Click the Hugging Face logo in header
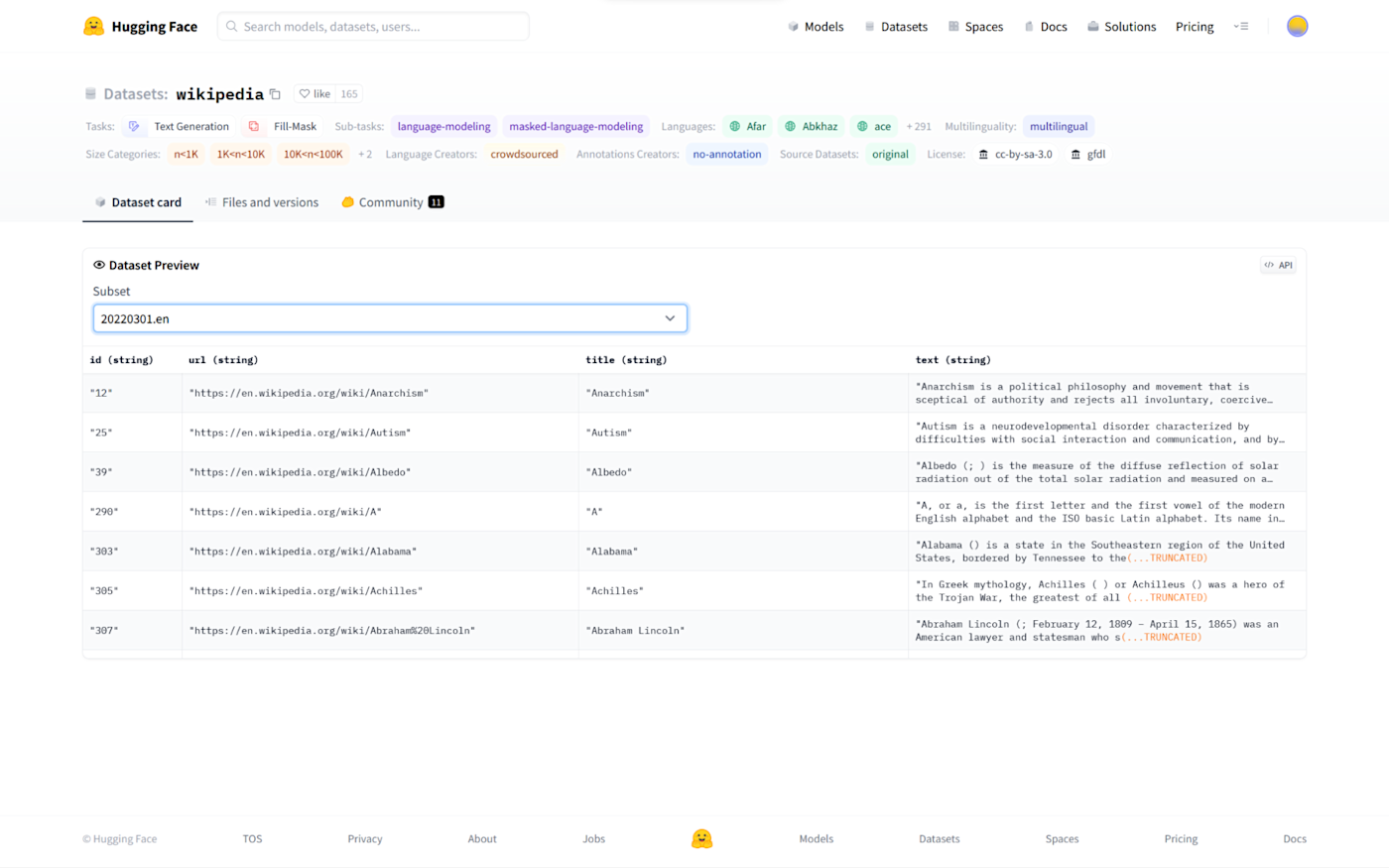 [x=140, y=27]
